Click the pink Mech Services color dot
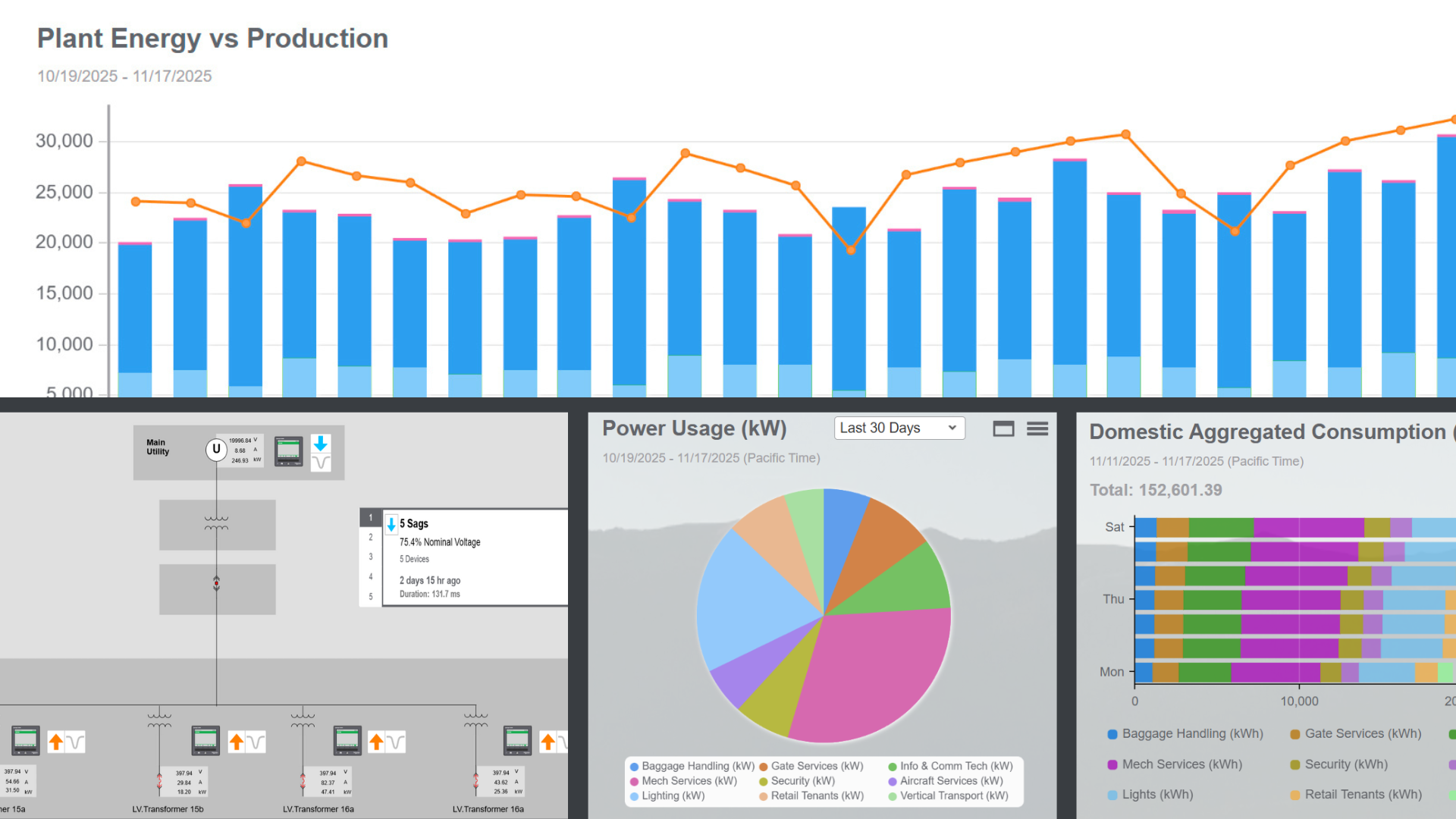 coord(635,780)
